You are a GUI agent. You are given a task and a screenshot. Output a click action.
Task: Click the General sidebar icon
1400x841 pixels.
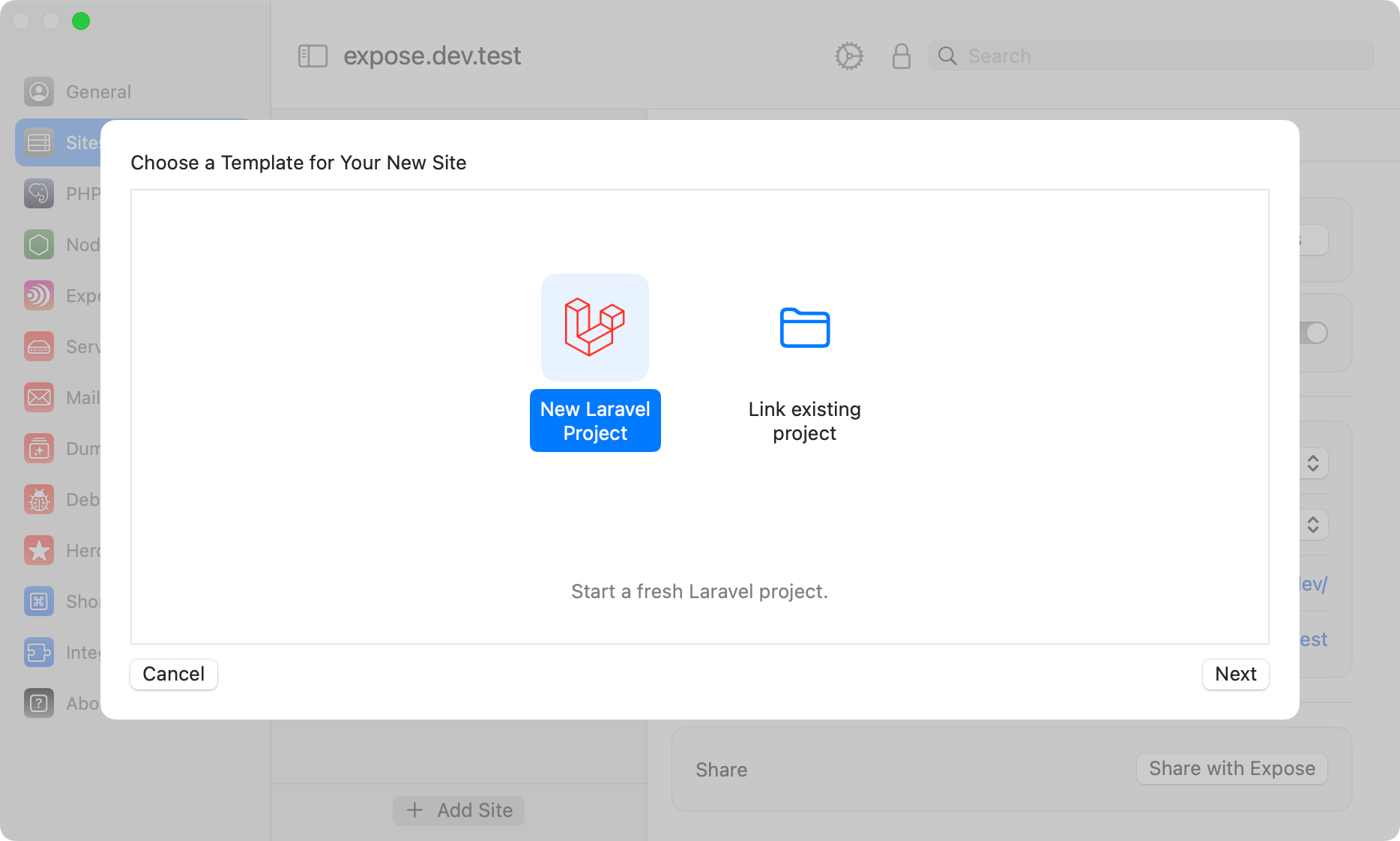[39, 91]
